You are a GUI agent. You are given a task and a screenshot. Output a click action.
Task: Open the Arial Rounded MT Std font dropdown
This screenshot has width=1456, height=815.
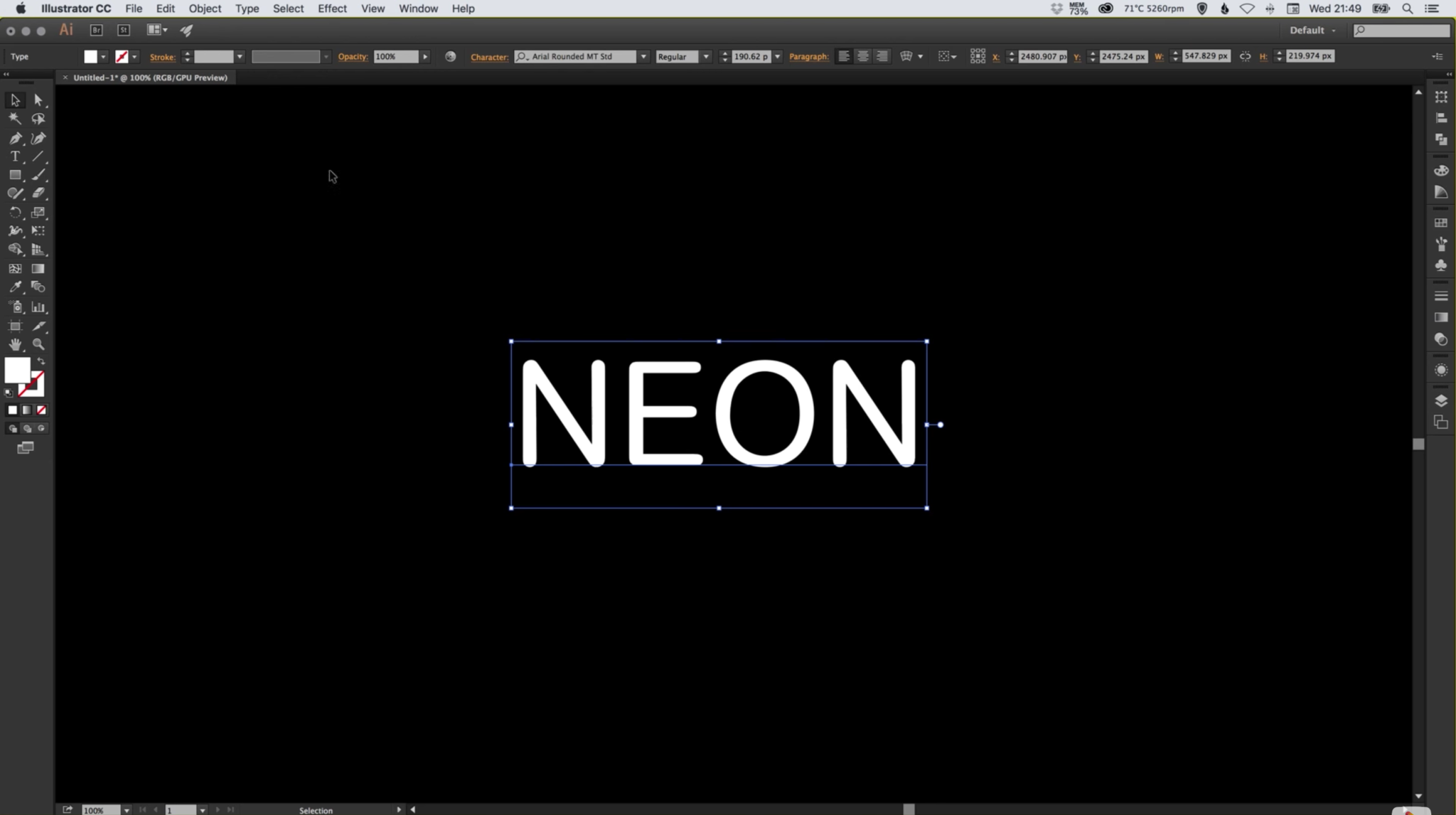pyautogui.click(x=643, y=57)
